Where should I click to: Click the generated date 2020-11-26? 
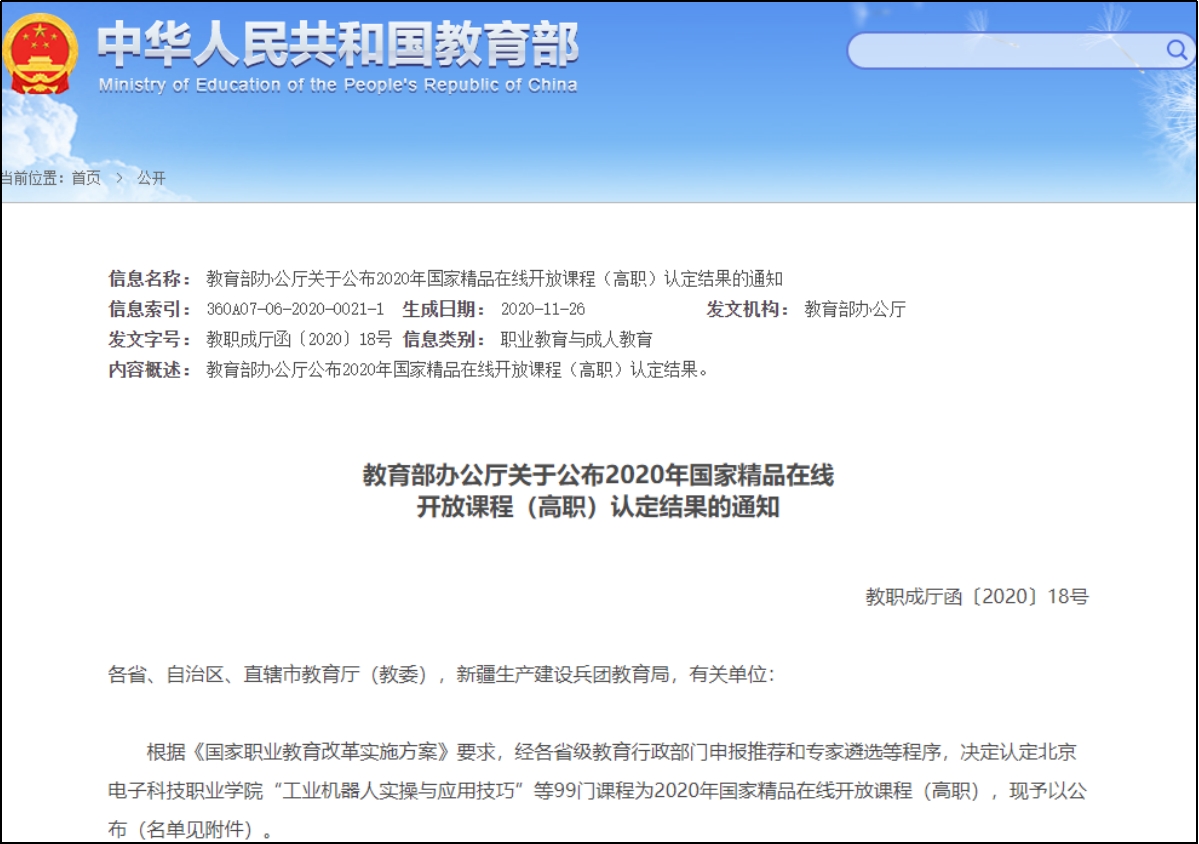click(x=543, y=309)
